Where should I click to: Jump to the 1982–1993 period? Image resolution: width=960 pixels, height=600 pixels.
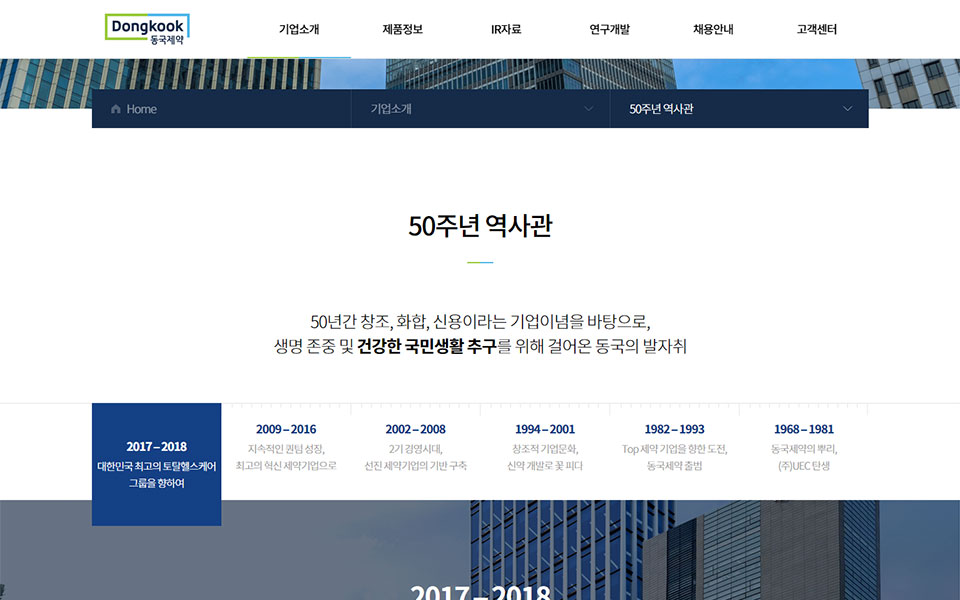tap(674, 447)
